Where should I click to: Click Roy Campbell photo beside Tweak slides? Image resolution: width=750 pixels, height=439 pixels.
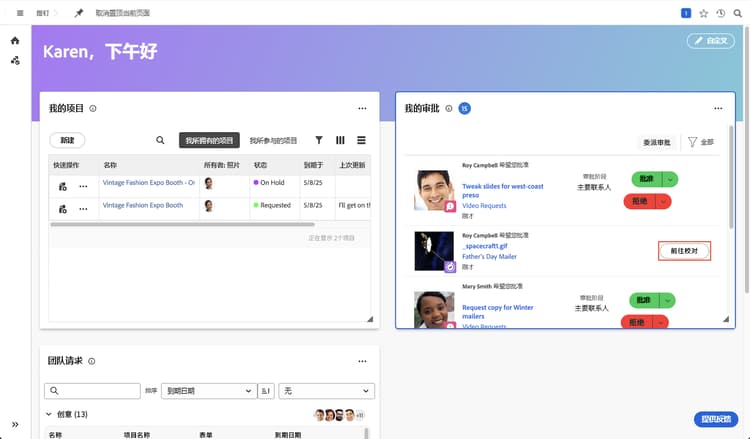pyautogui.click(x=434, y=190)
